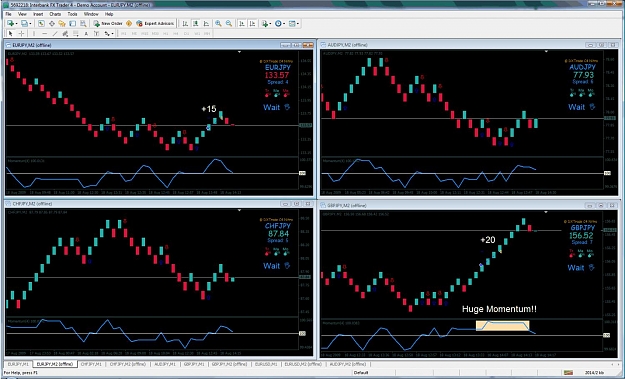
Task: Expand the Periods dropdown arrow
Action: coord(284,24)
